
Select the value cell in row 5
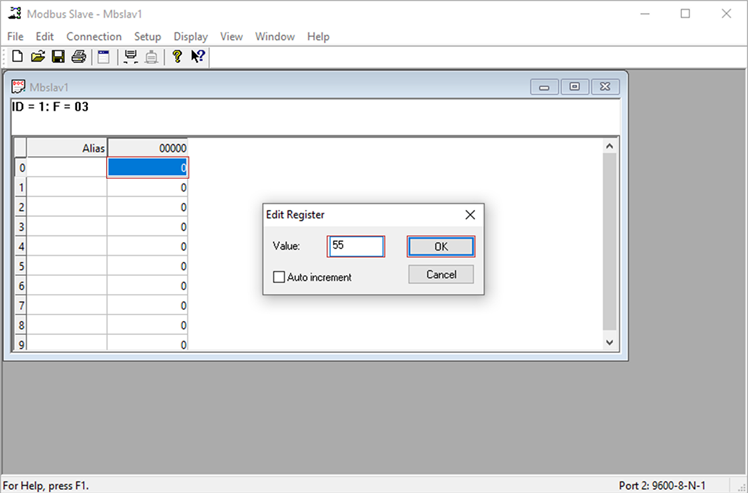point(147,266)
